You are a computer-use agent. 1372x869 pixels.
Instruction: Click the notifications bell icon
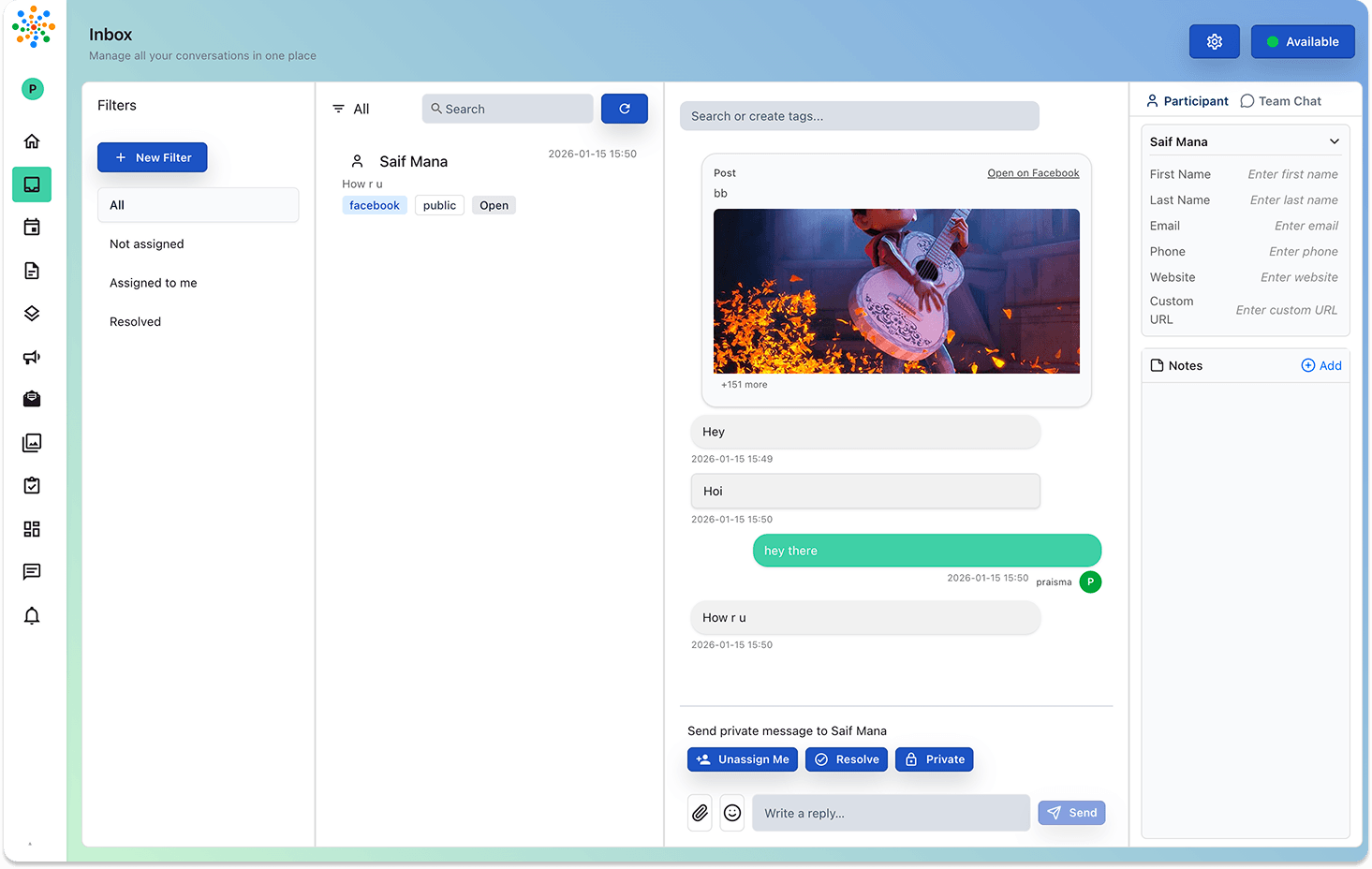[x=32, y=615]
